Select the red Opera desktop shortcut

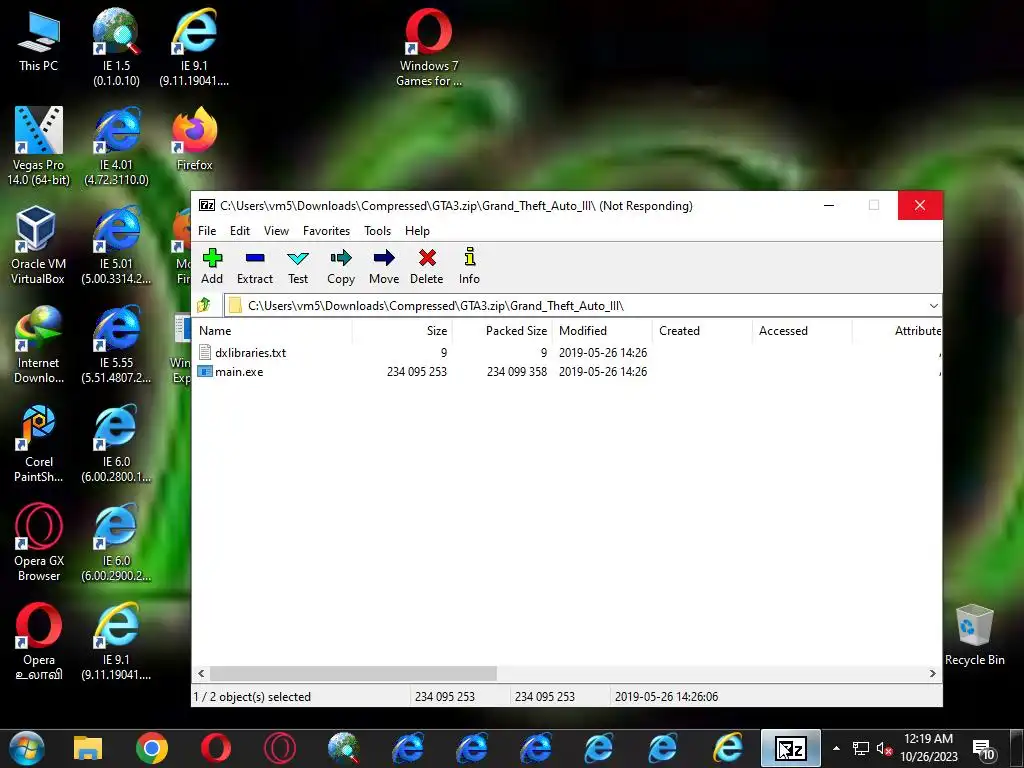point(39,642)
